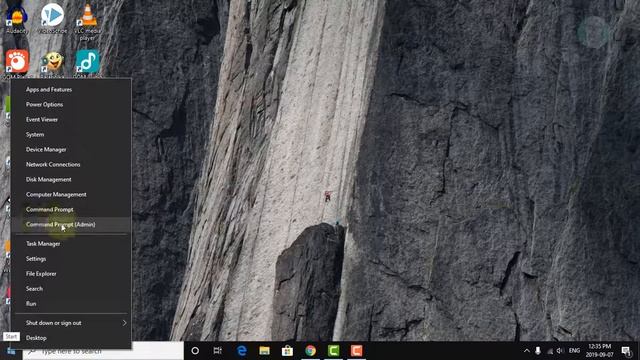
Task: Select Power Options in the Win+X menu
Action: coord(71,104)
